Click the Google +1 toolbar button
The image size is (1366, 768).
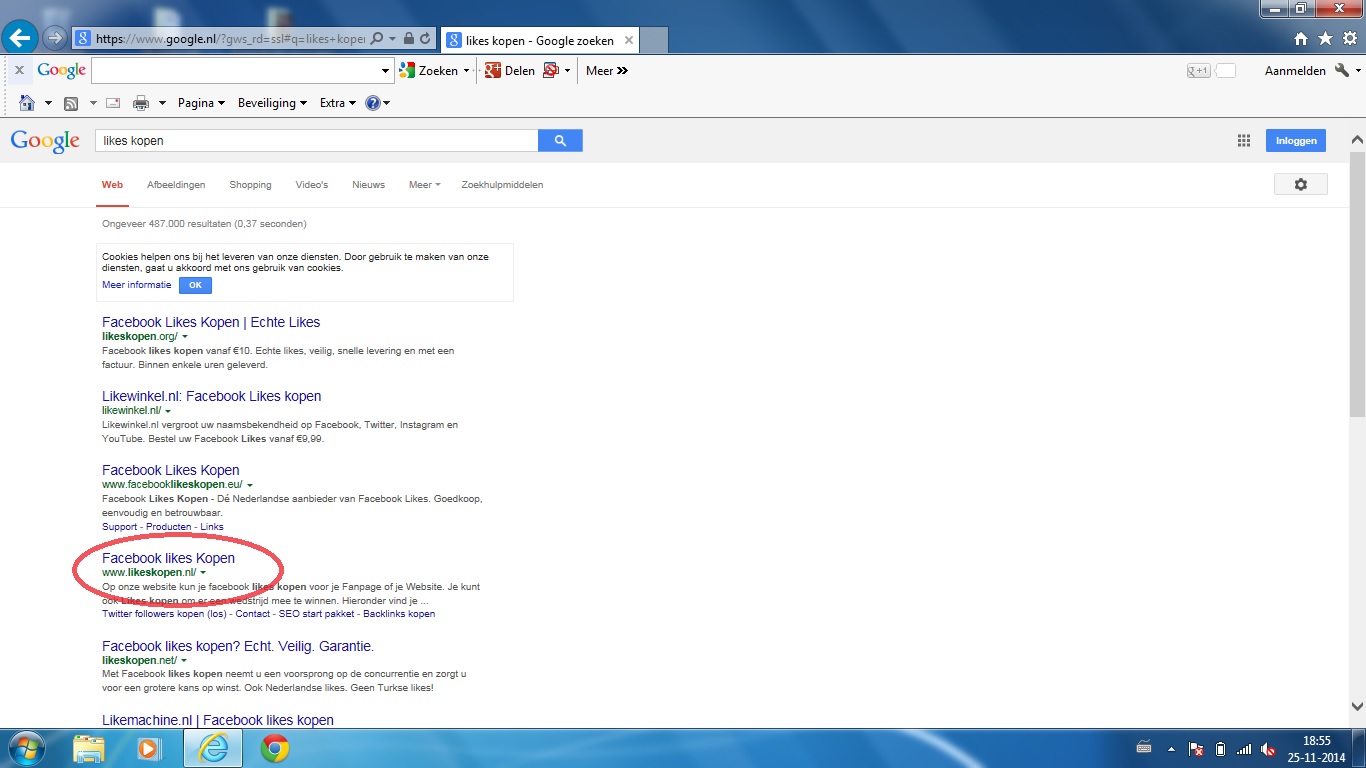(x=1198, y=71)
